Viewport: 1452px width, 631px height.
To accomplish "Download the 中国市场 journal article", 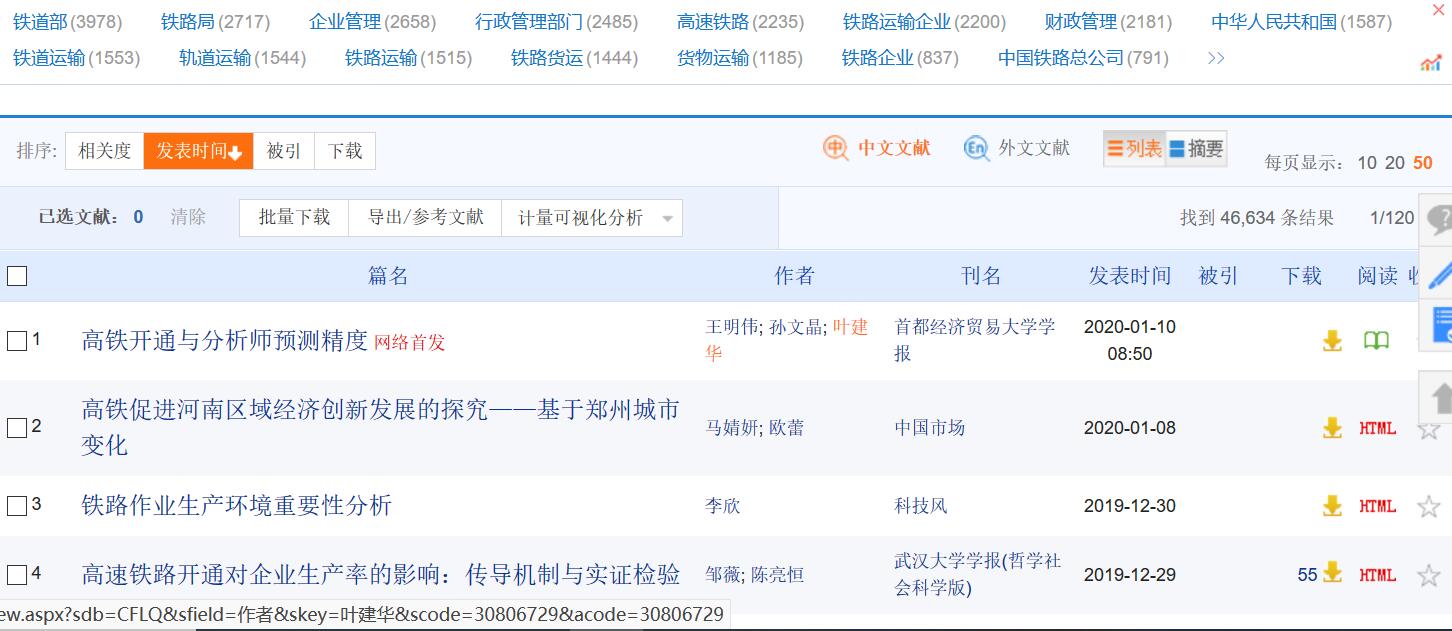I will tap(1332, 428).
